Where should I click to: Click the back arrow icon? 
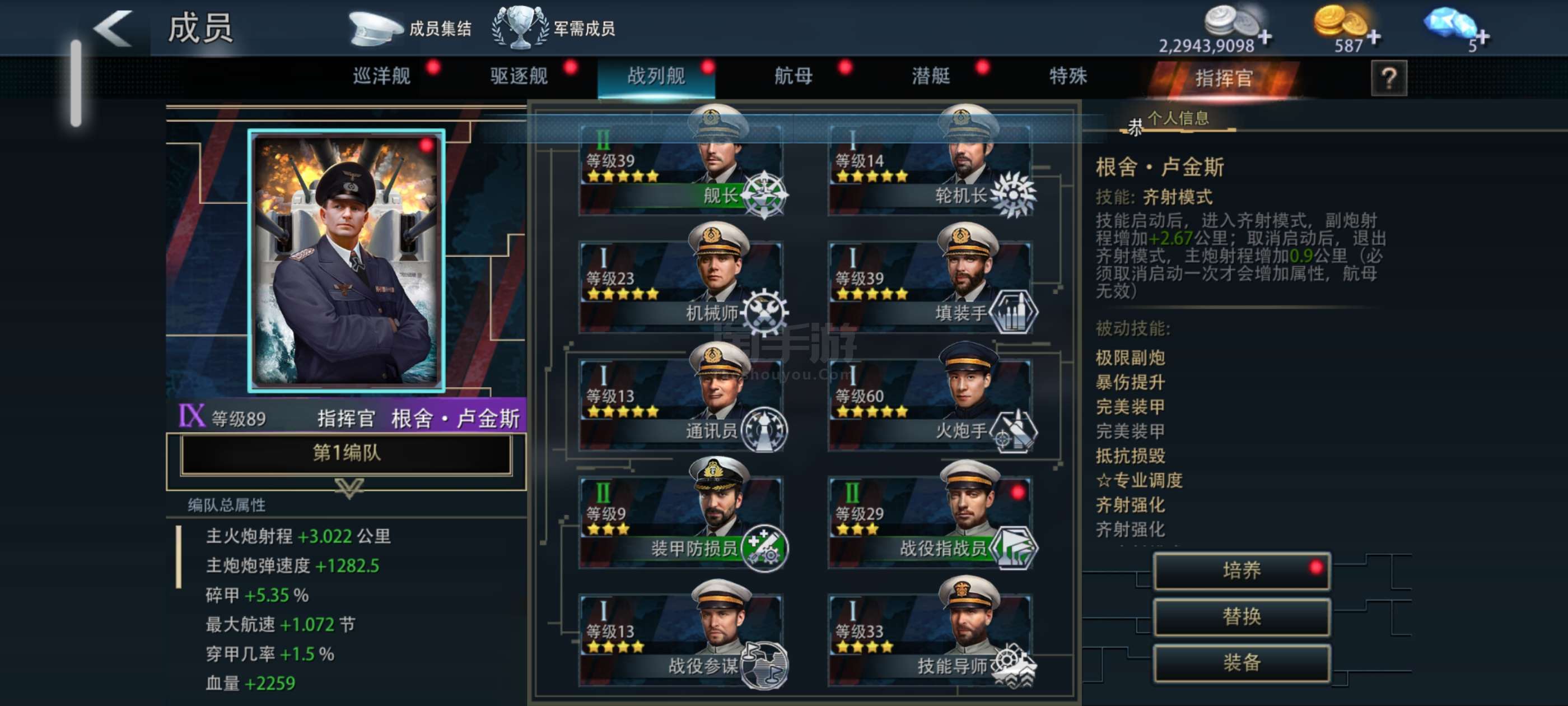pyautogui.click(x=113, y=29)
